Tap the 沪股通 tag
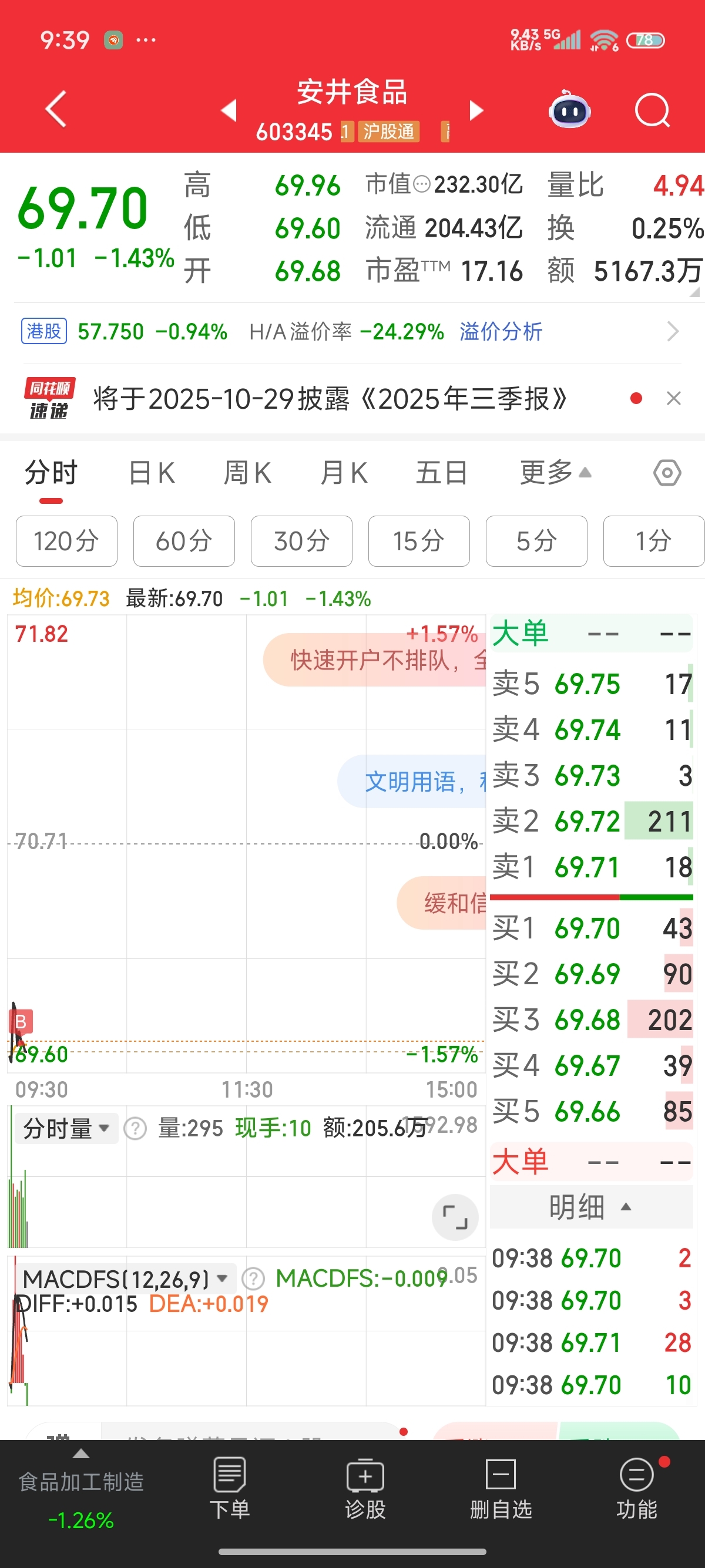 click(388, 131)
